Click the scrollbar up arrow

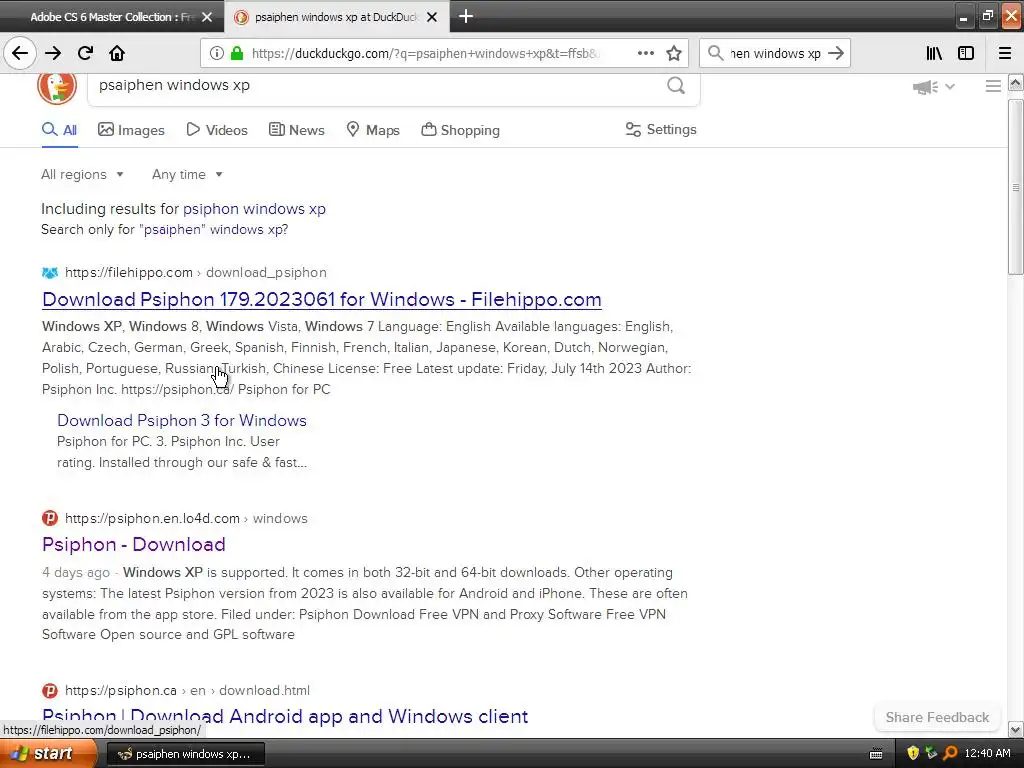click(x=1015, y=83)
